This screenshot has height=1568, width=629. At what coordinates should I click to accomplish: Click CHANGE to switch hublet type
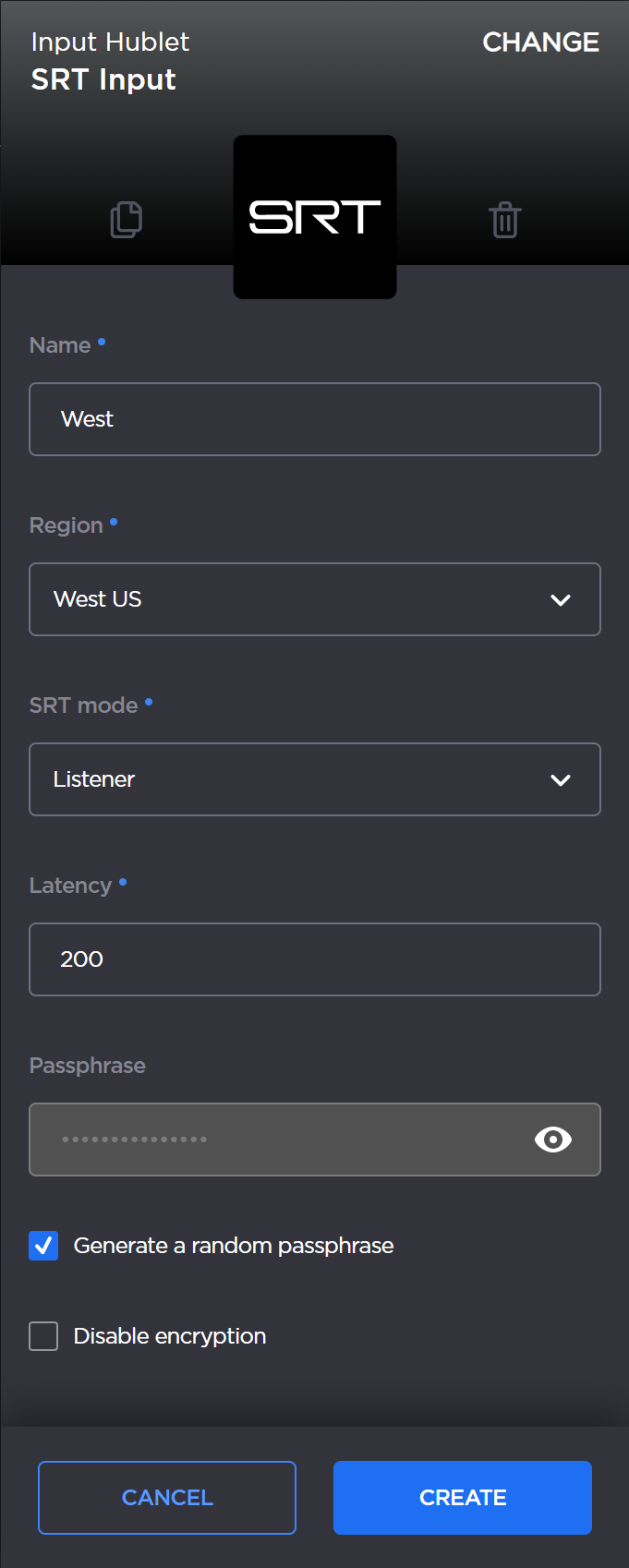pyautogui.click(x=540, y=42)
